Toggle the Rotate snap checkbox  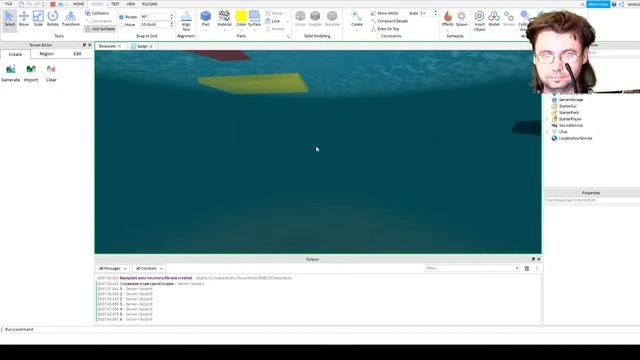coord(121,17)
